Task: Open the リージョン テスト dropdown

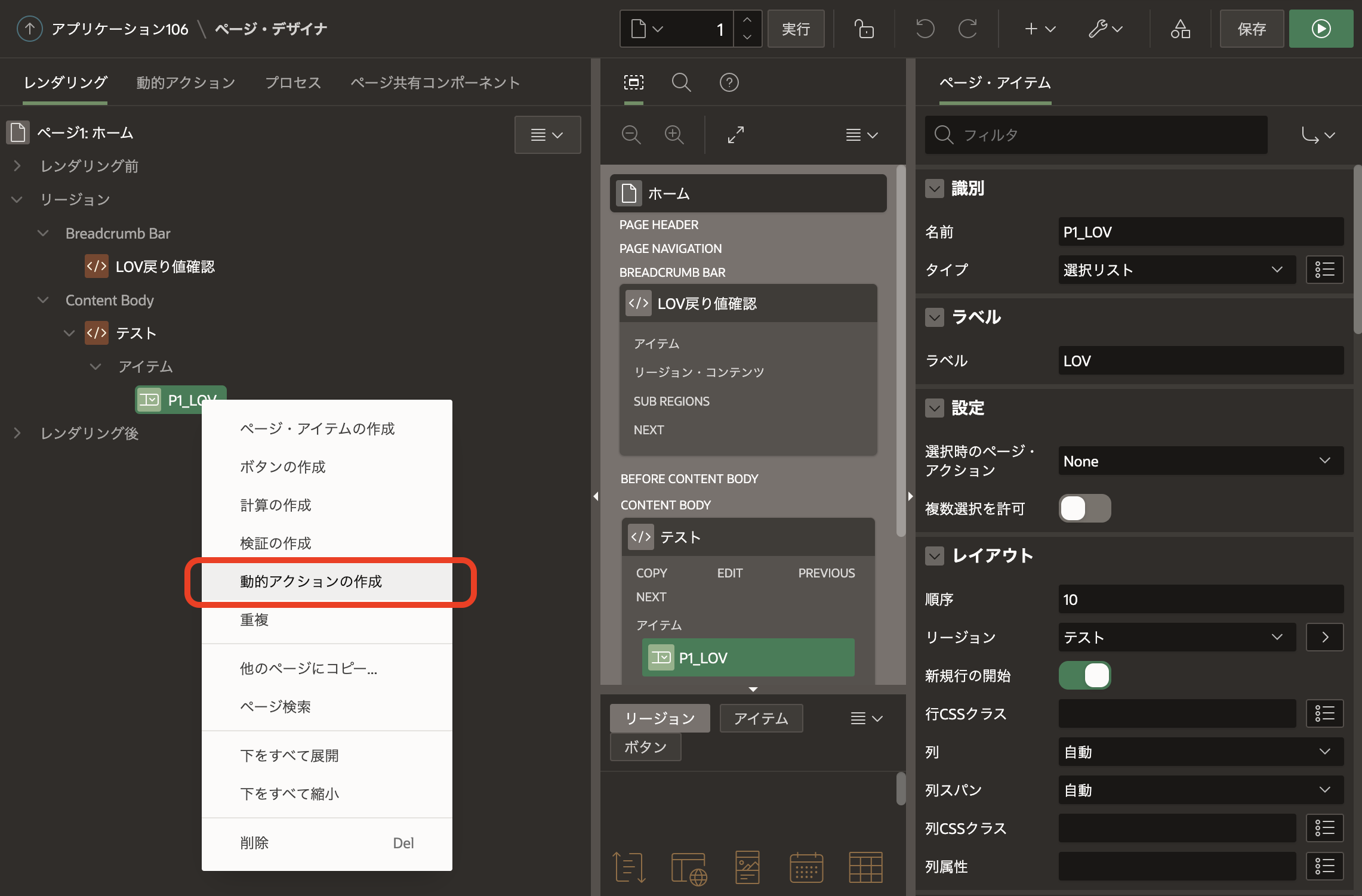Action: [1177, 637]
